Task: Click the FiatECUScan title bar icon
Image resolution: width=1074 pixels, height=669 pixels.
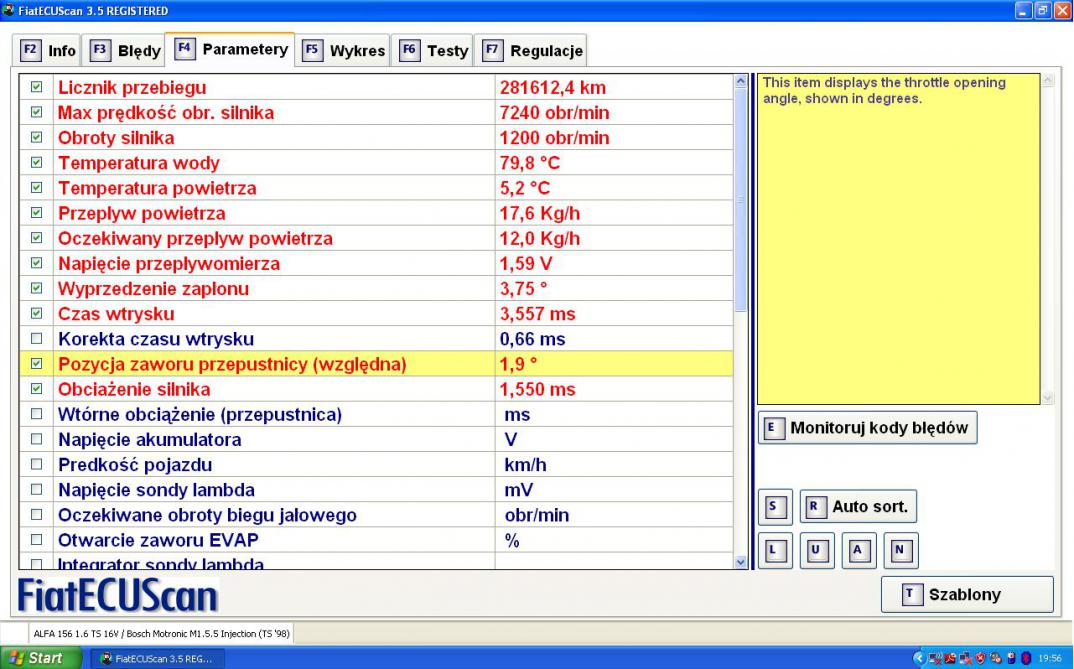Action: pyautogui.click(x=9, y=10)
